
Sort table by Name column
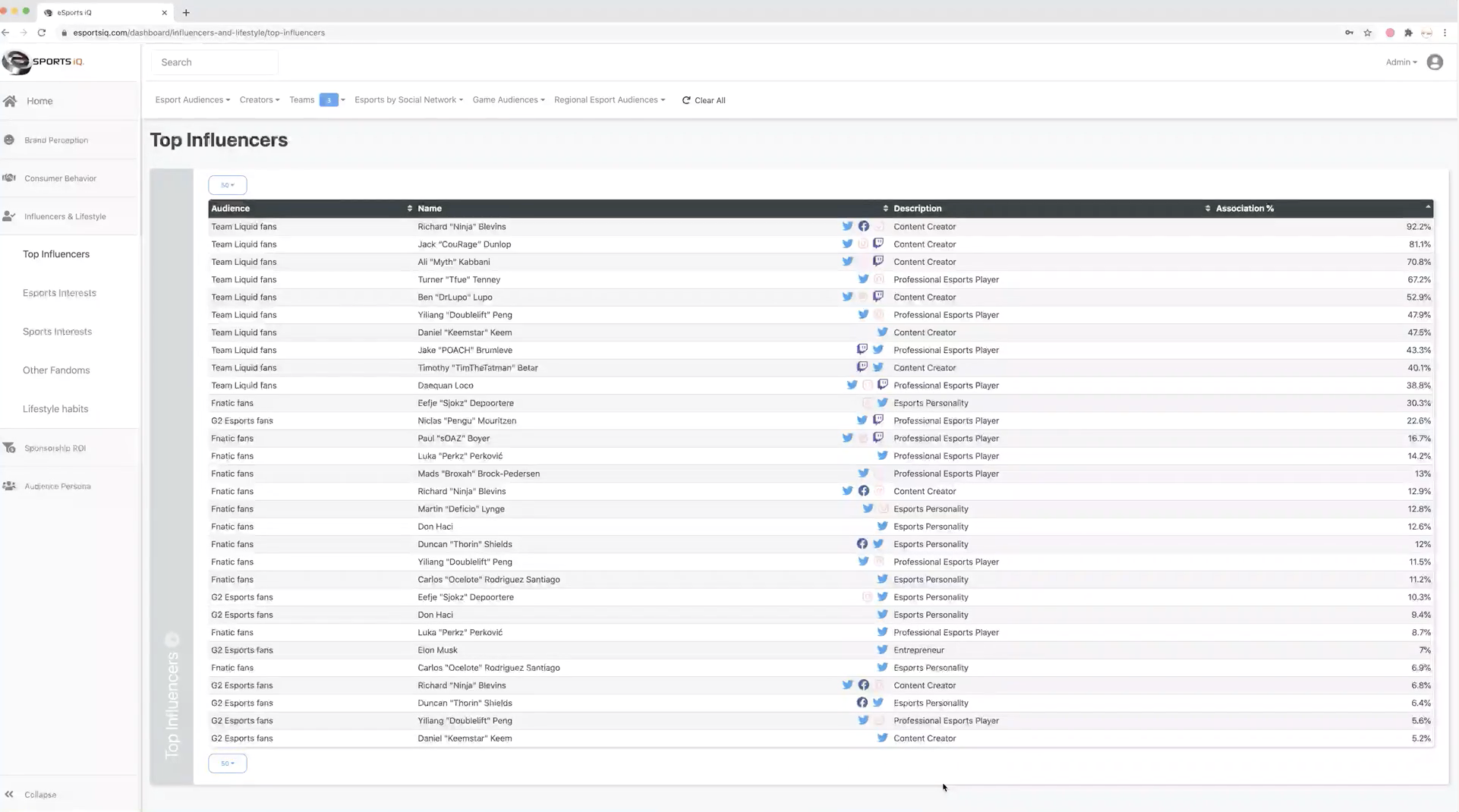(x=653, y=208)
